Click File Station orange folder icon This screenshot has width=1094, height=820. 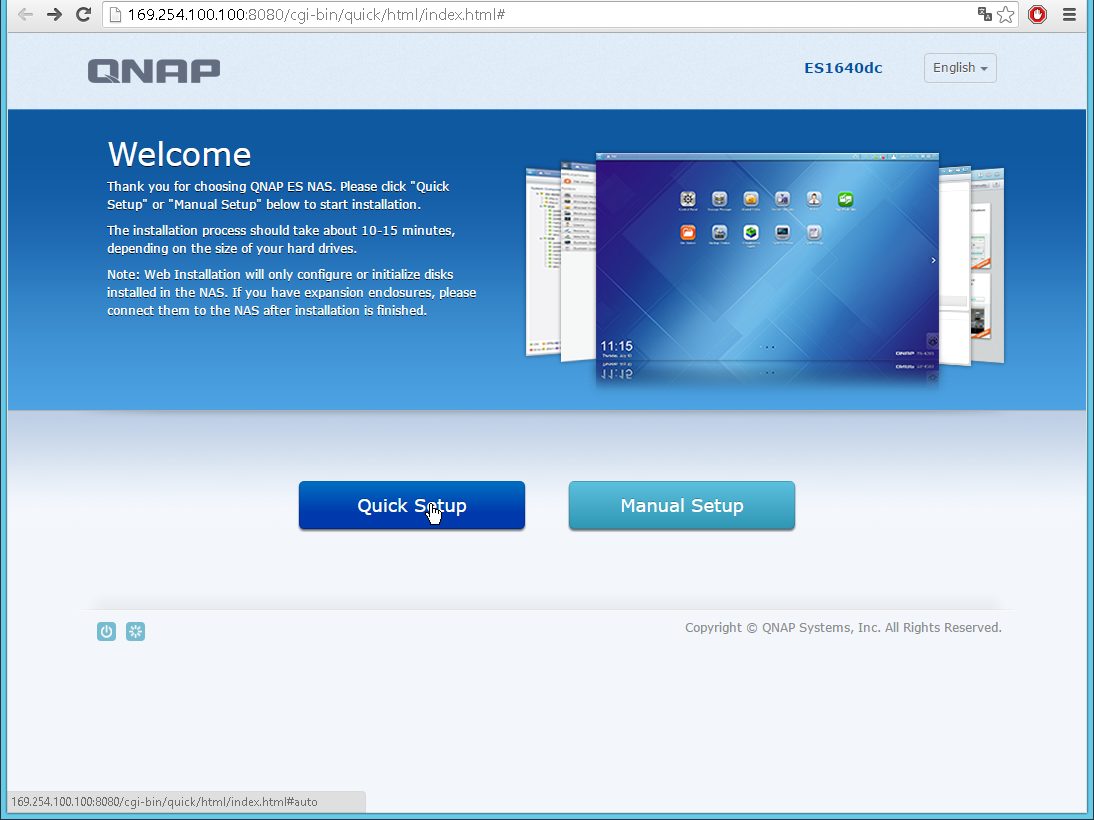pos(688,233)
